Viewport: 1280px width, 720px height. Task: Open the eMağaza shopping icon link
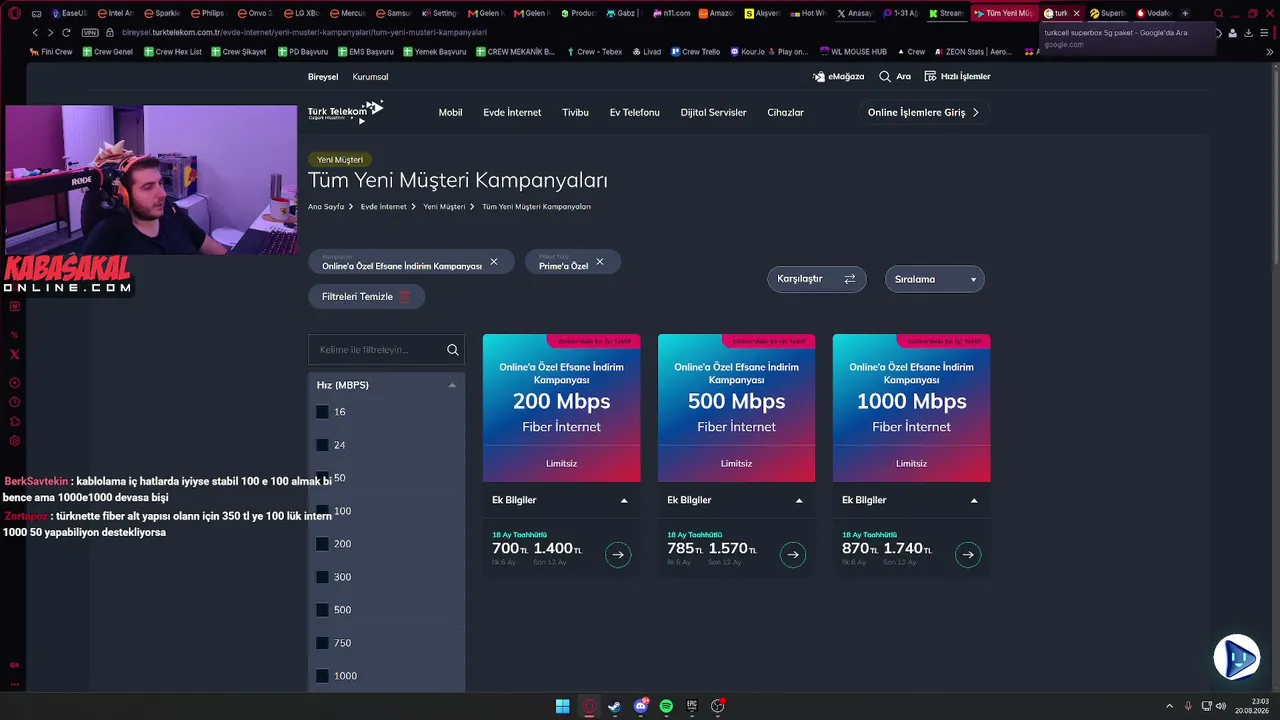(839, 76)
